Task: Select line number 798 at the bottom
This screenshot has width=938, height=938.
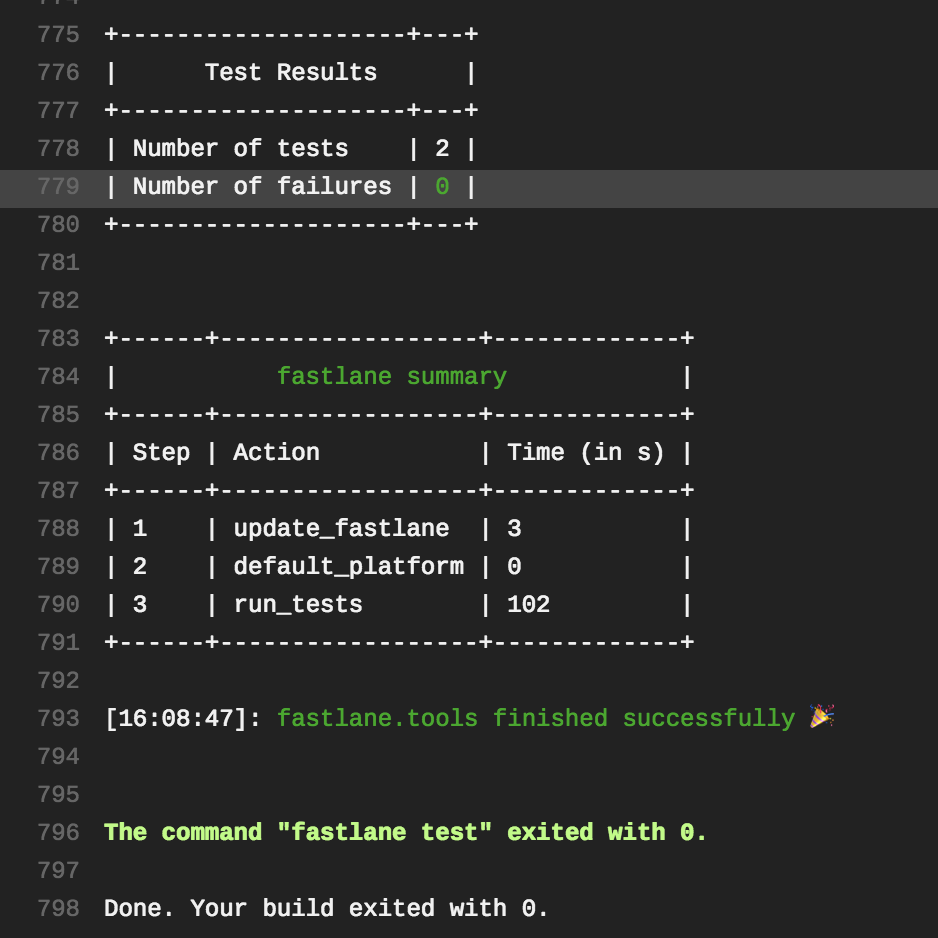Action: click(58, 909)
